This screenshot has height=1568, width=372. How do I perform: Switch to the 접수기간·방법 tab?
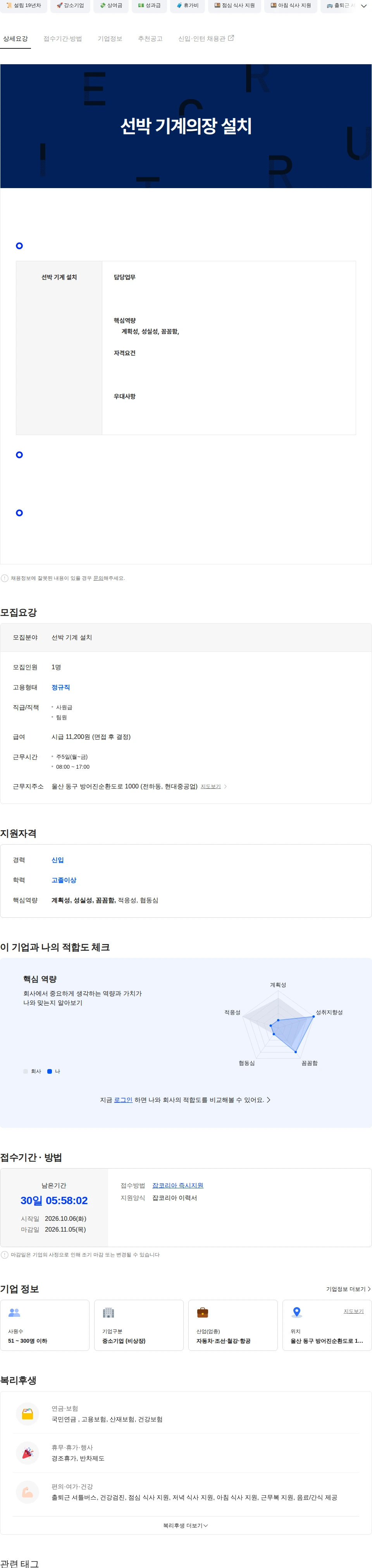pyautogui.click(x=63, y=38)
